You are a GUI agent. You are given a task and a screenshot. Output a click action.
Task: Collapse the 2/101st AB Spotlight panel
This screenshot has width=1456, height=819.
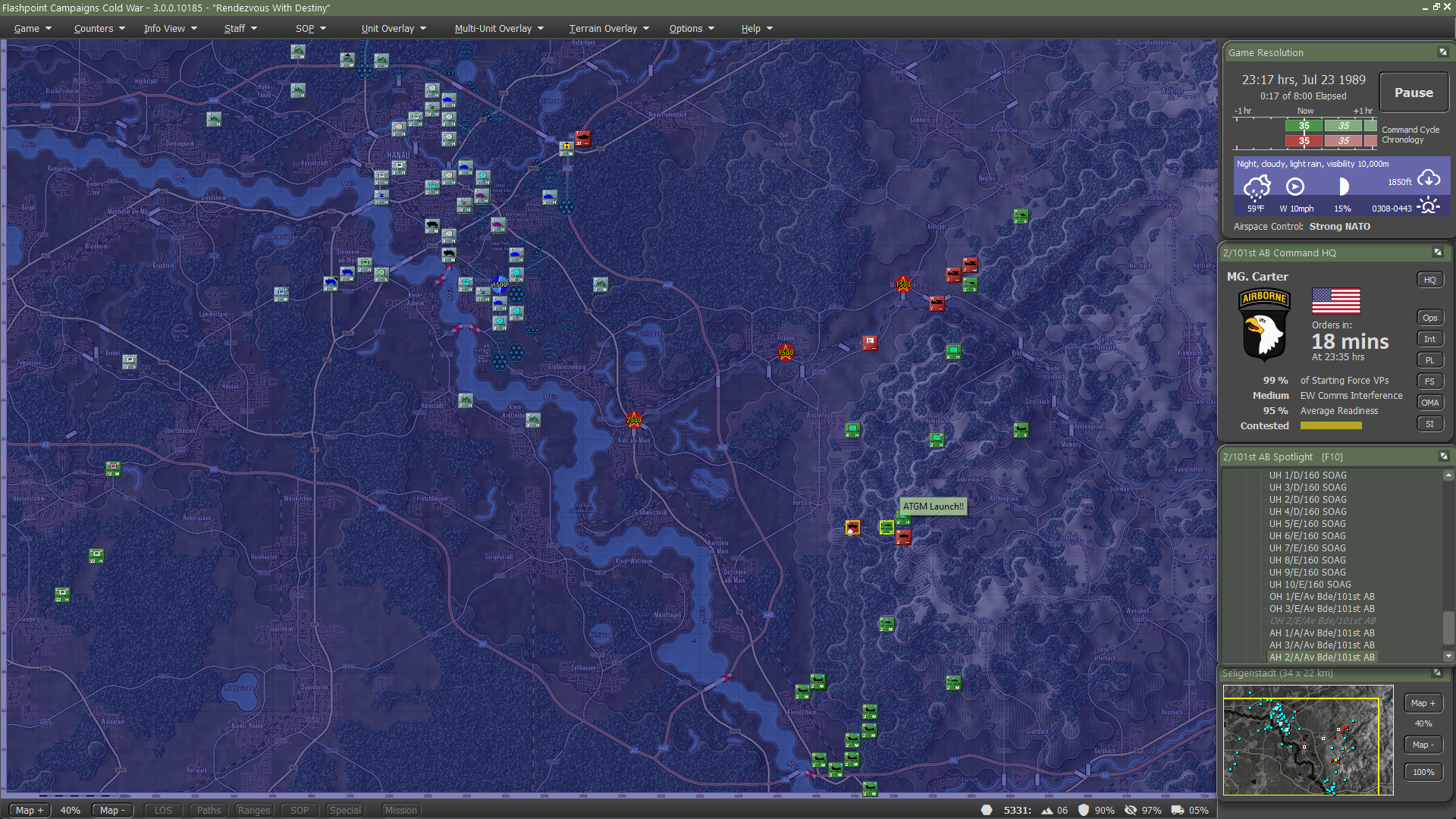[1443, 457]
